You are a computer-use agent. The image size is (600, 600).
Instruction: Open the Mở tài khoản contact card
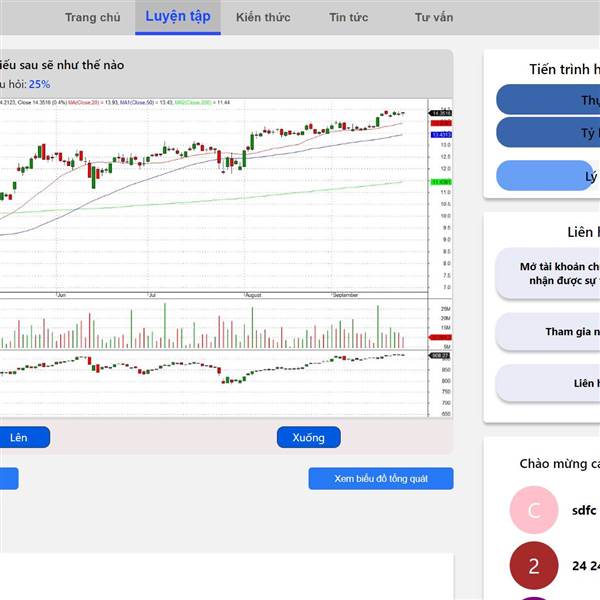pos(548,273)
